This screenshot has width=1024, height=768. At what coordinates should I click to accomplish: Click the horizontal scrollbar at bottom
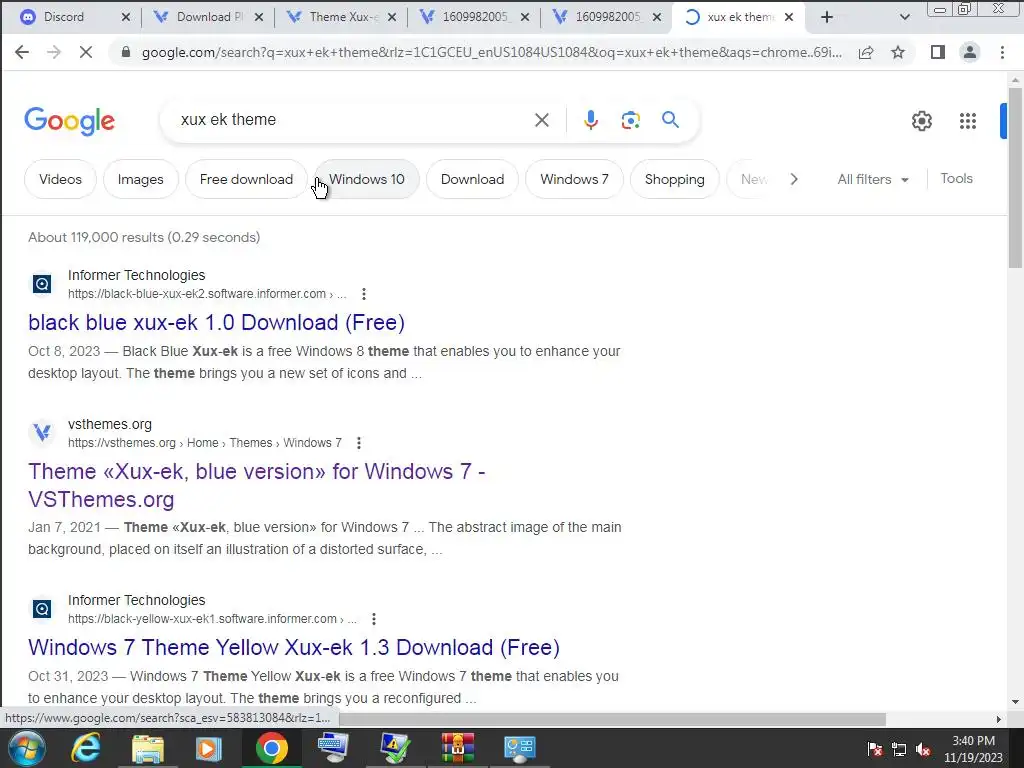coord(613,719)
